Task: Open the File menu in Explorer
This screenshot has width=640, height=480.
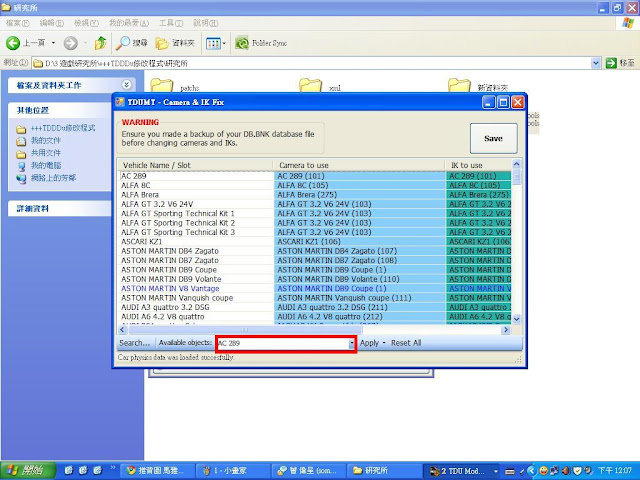Action: tap(18, 23)
